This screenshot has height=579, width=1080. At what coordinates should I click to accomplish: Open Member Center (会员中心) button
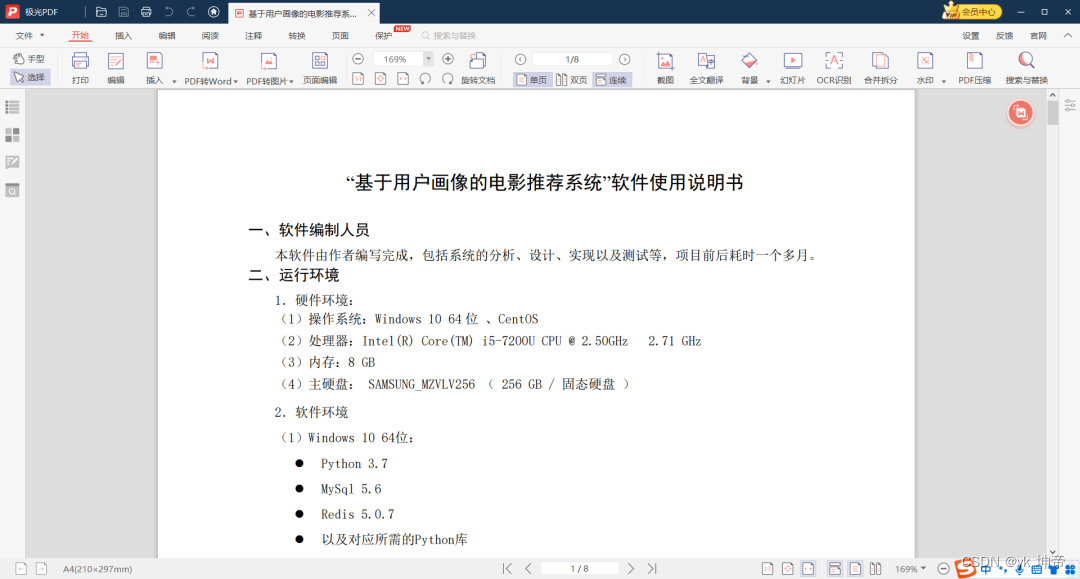(x=972, y=12)
